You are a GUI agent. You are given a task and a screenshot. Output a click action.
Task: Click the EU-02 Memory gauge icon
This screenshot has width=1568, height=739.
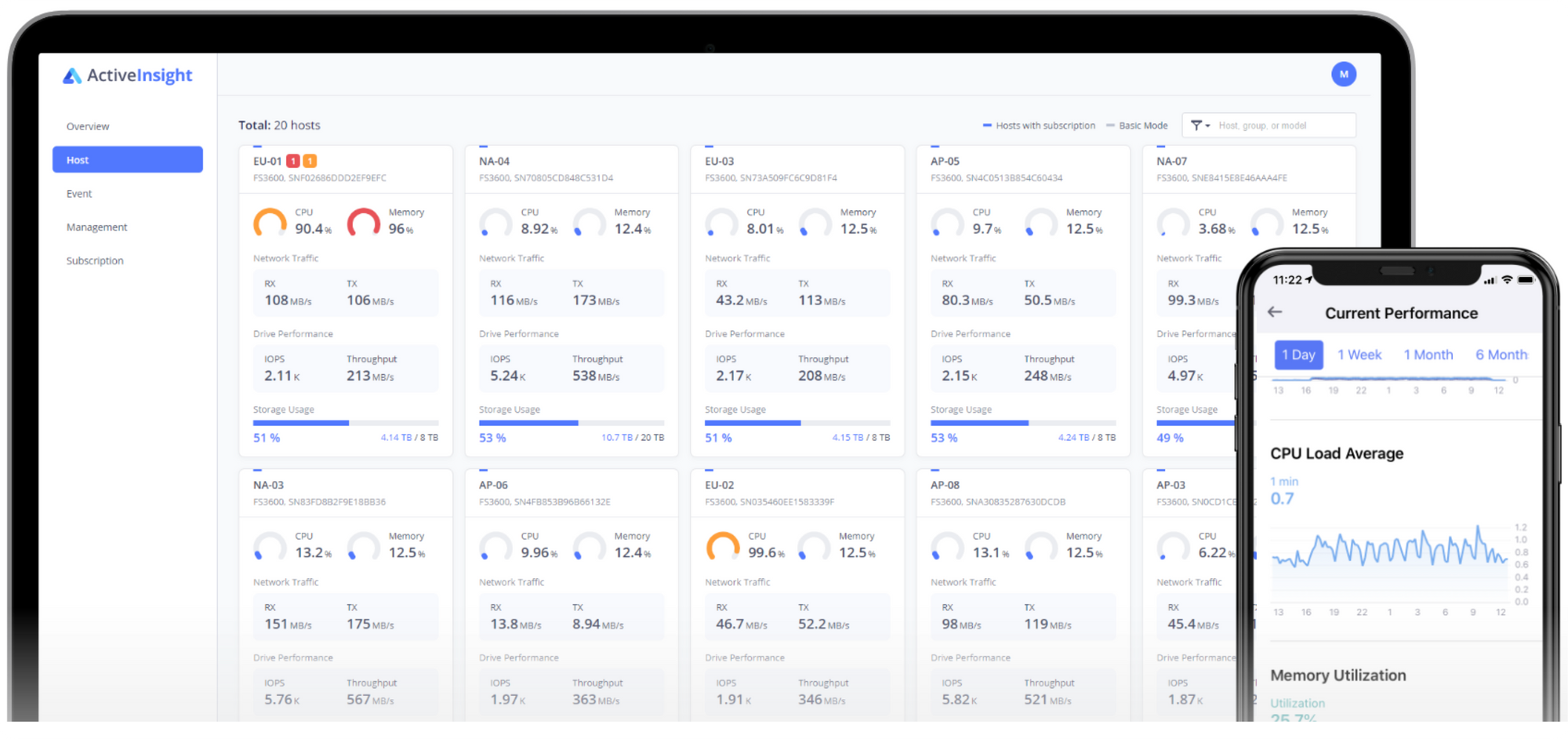click(814, 547)
